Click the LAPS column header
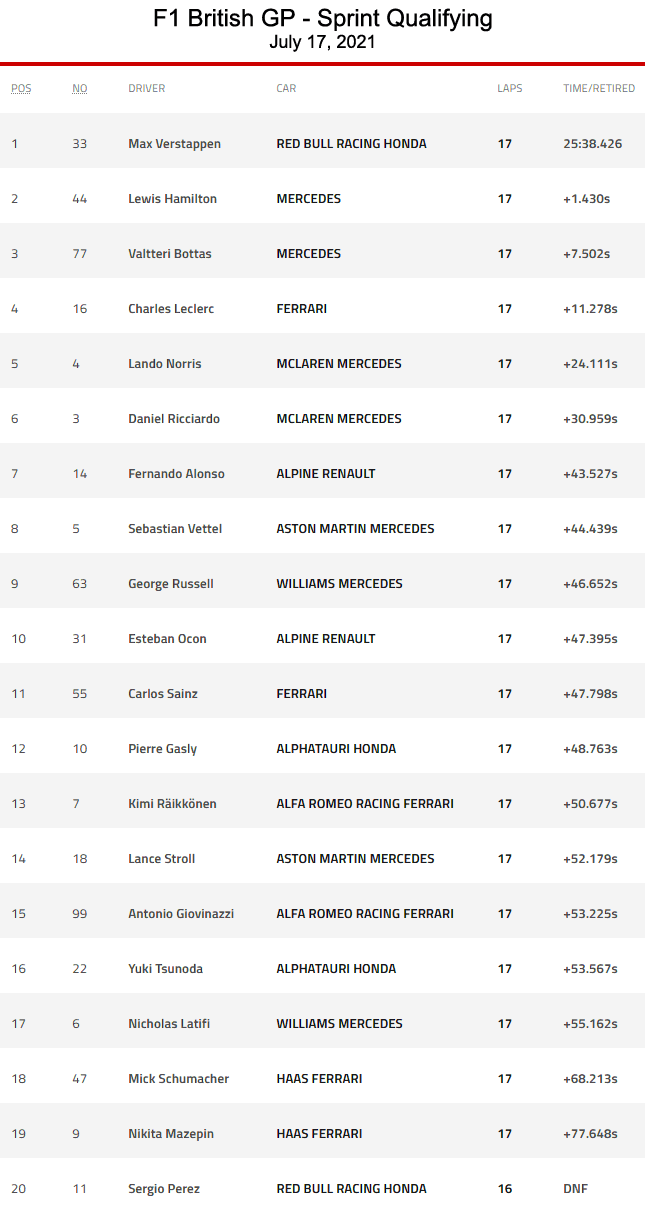 click(509, 88)
